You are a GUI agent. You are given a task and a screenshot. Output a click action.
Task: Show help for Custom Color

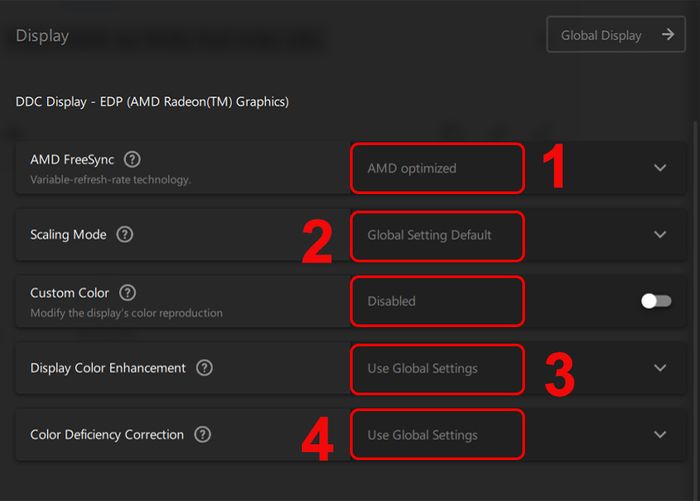127,293
